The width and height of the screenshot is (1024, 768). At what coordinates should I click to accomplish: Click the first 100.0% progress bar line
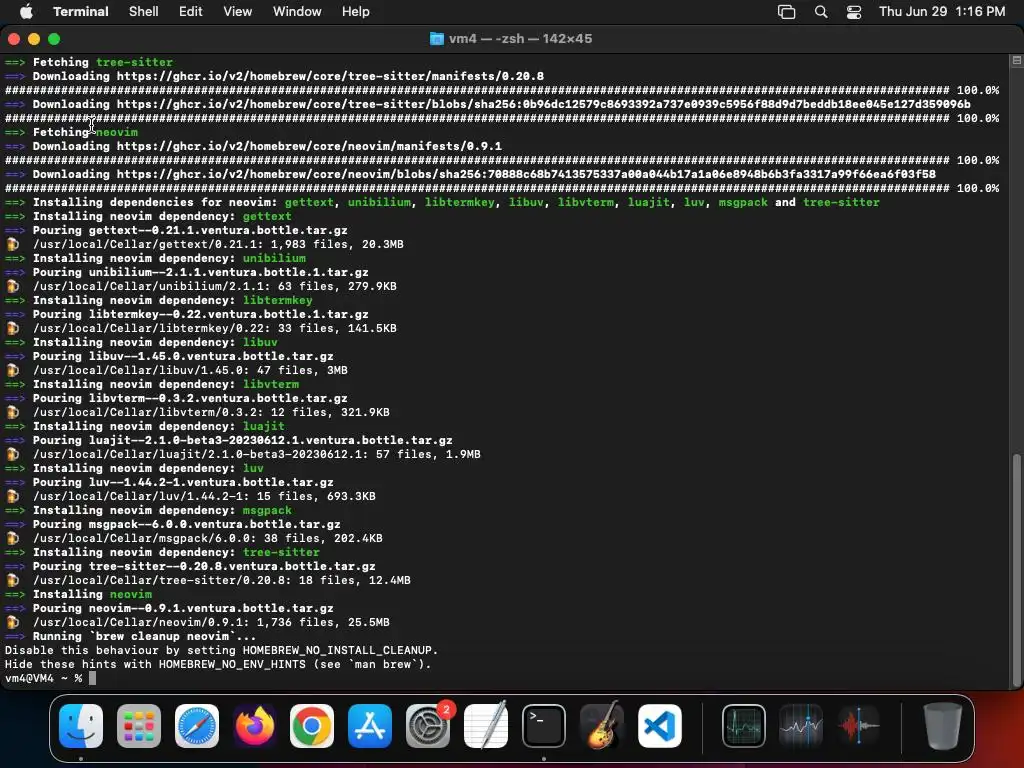click(x=502, y=90)
